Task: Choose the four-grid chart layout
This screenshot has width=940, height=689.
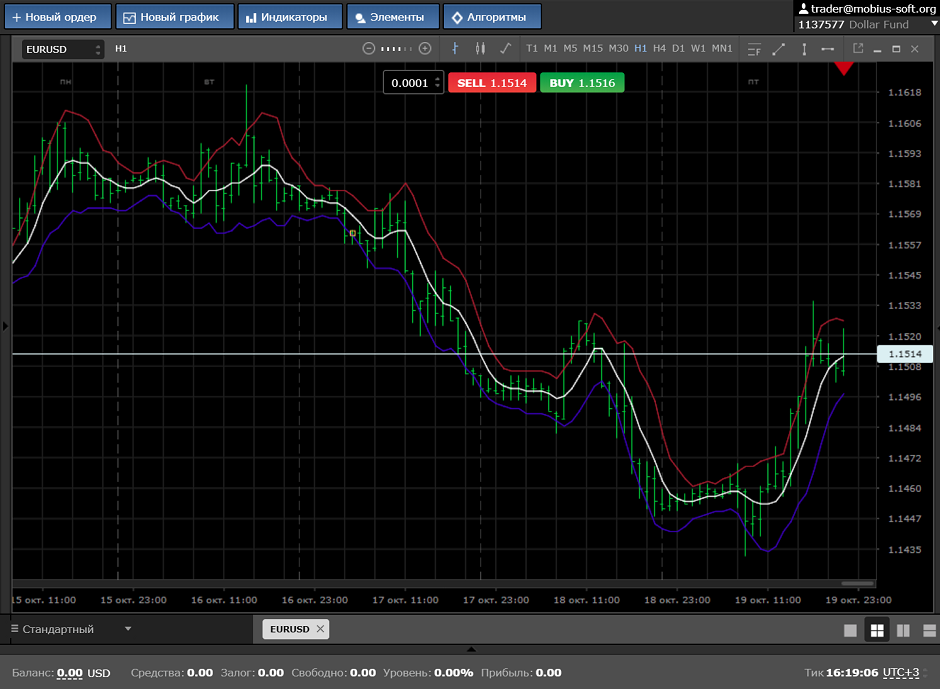Action: point(877,630)
